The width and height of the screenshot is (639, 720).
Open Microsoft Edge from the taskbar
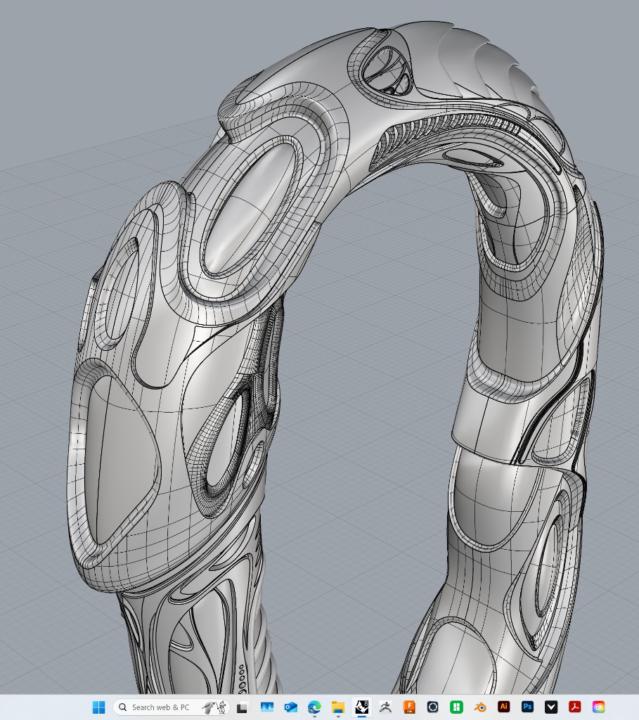coord(314,707)
